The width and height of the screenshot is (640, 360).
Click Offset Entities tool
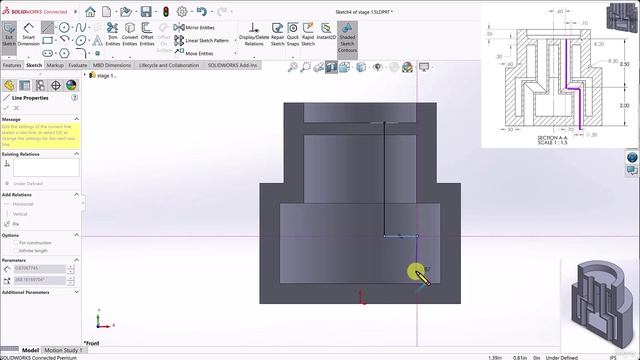coord(147,34)
